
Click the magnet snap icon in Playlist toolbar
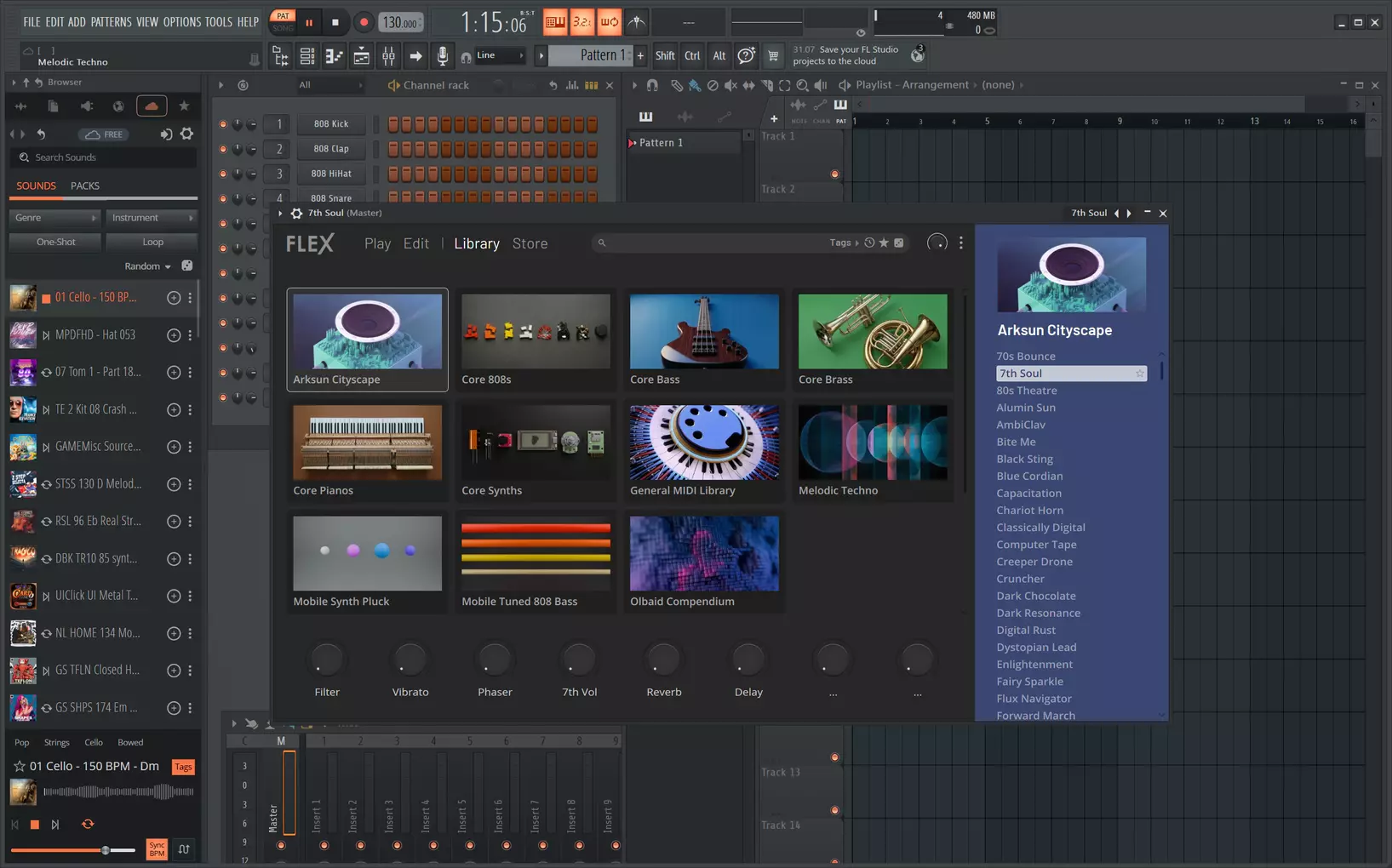(652, 85)
